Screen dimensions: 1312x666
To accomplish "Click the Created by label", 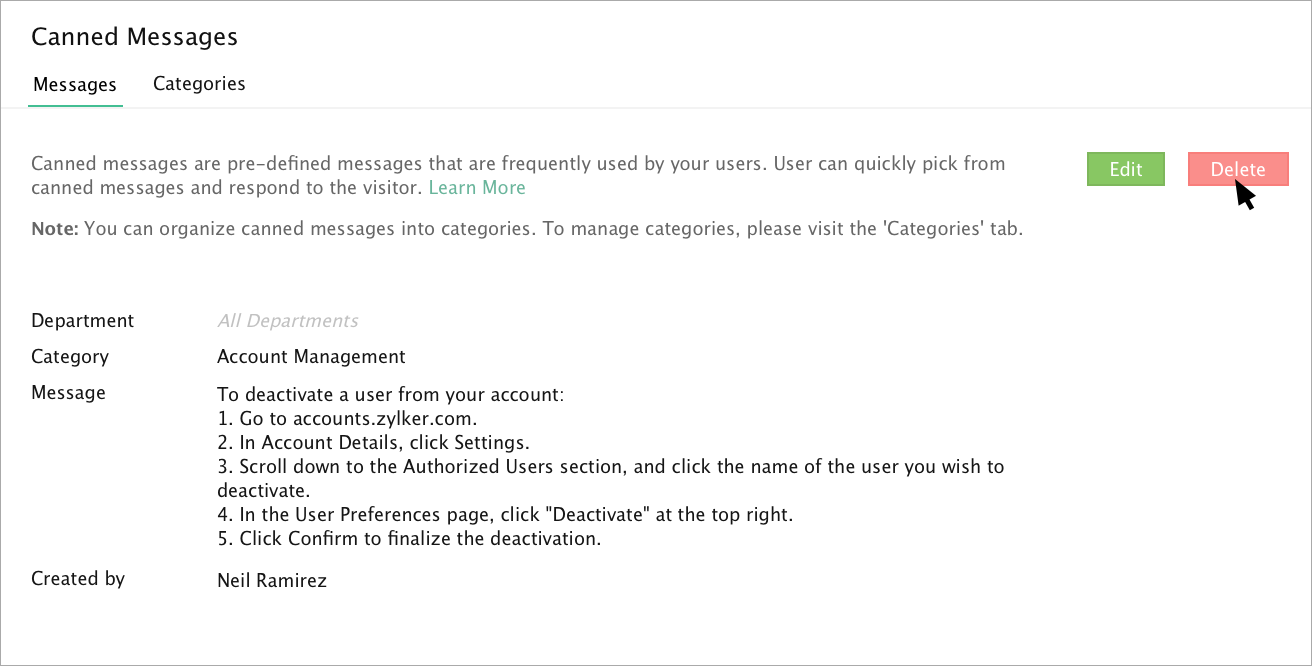I will [78, 579].
